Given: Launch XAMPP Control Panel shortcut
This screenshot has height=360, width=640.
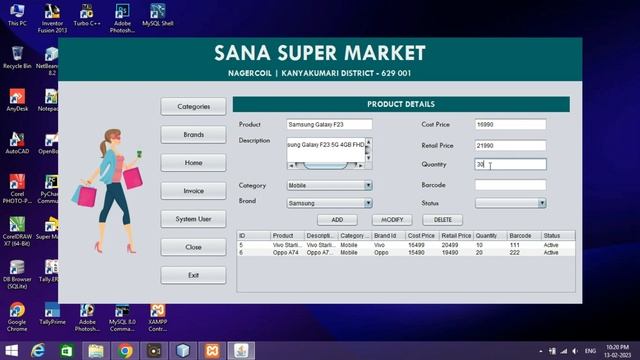Looking at the screenshot, I should (x=158, y=317).
